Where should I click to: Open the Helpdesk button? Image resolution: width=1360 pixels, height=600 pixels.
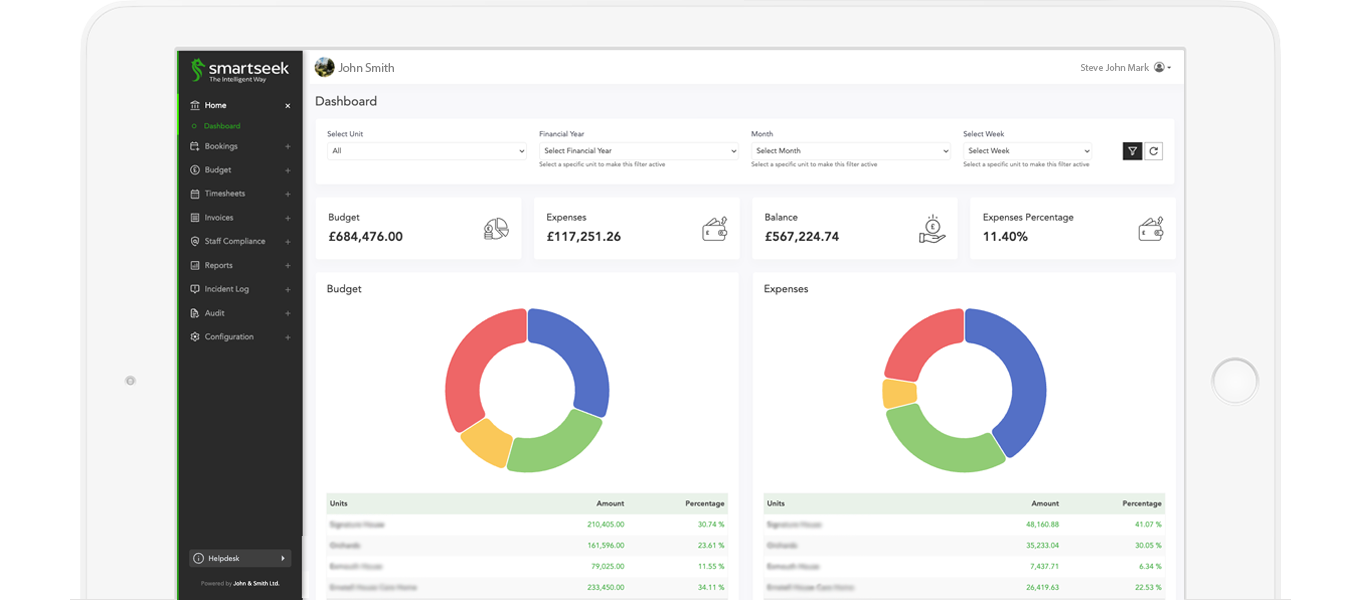240,558
